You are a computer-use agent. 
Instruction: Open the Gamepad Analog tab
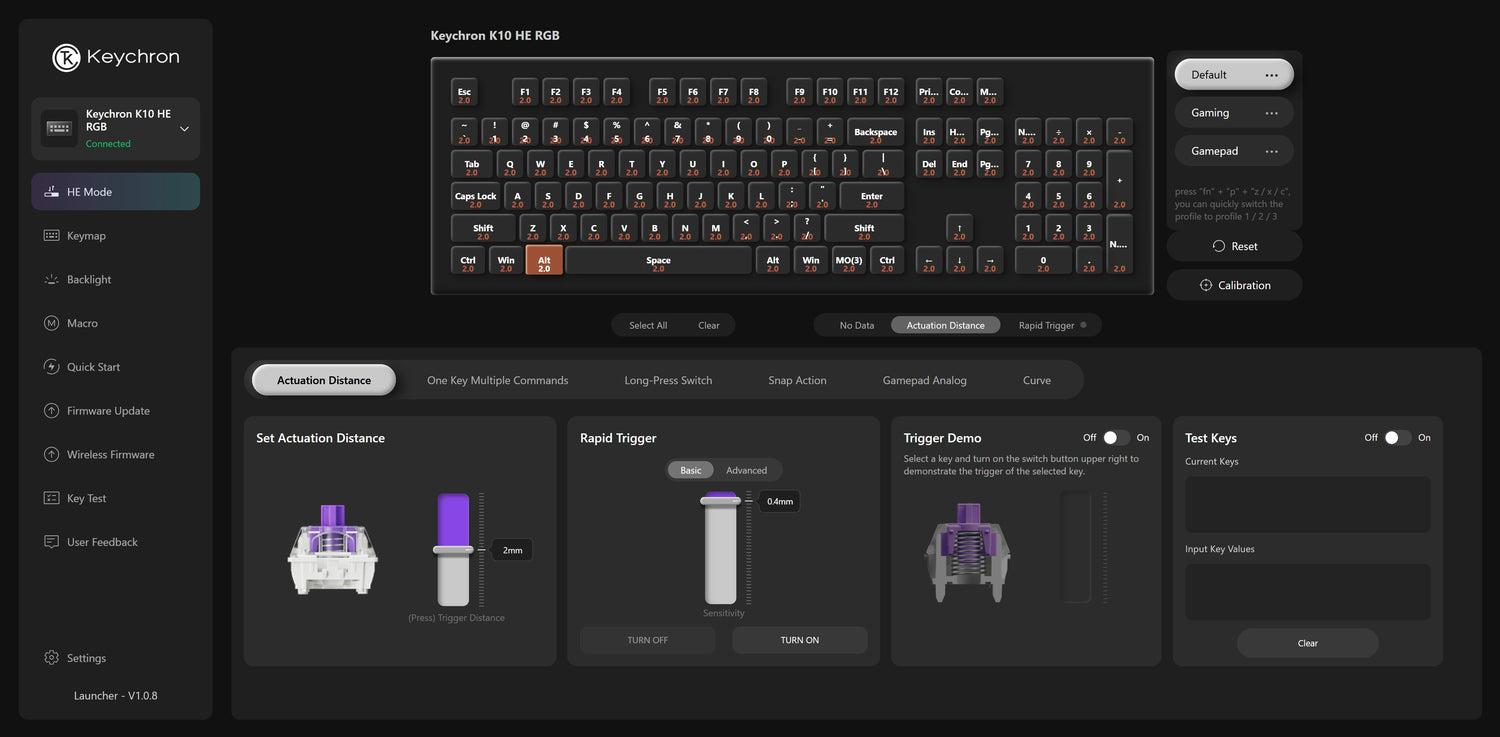(x=924, y=380)
